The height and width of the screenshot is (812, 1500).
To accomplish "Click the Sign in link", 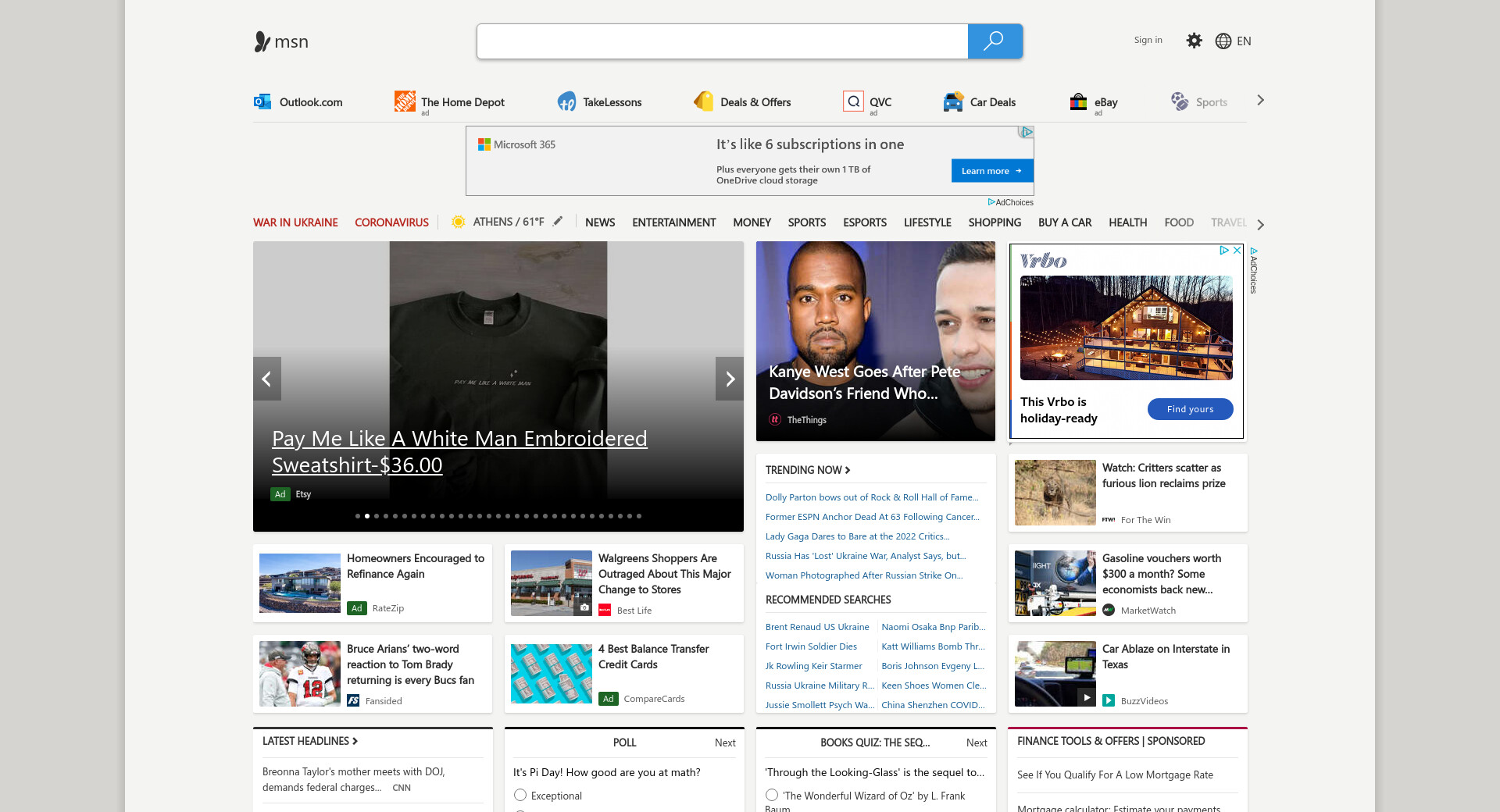I will 1148,40.
